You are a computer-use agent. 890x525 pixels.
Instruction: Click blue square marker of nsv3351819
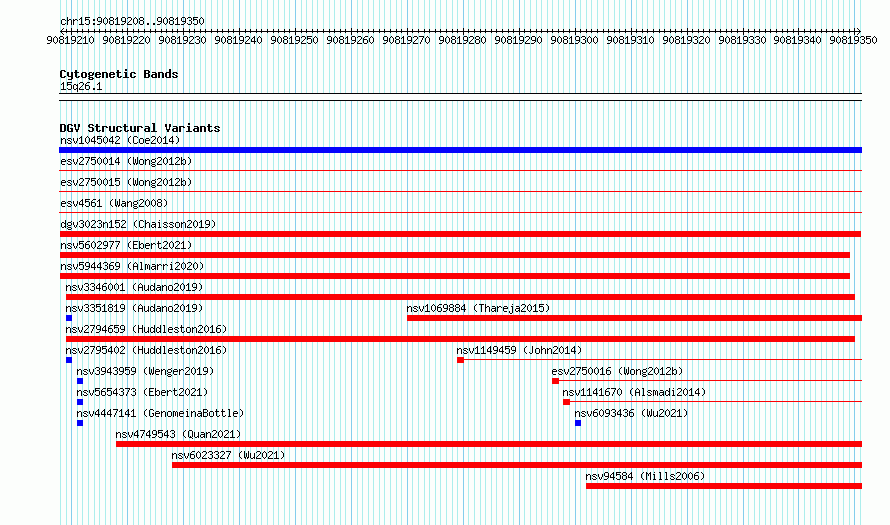tap(69, 318)
